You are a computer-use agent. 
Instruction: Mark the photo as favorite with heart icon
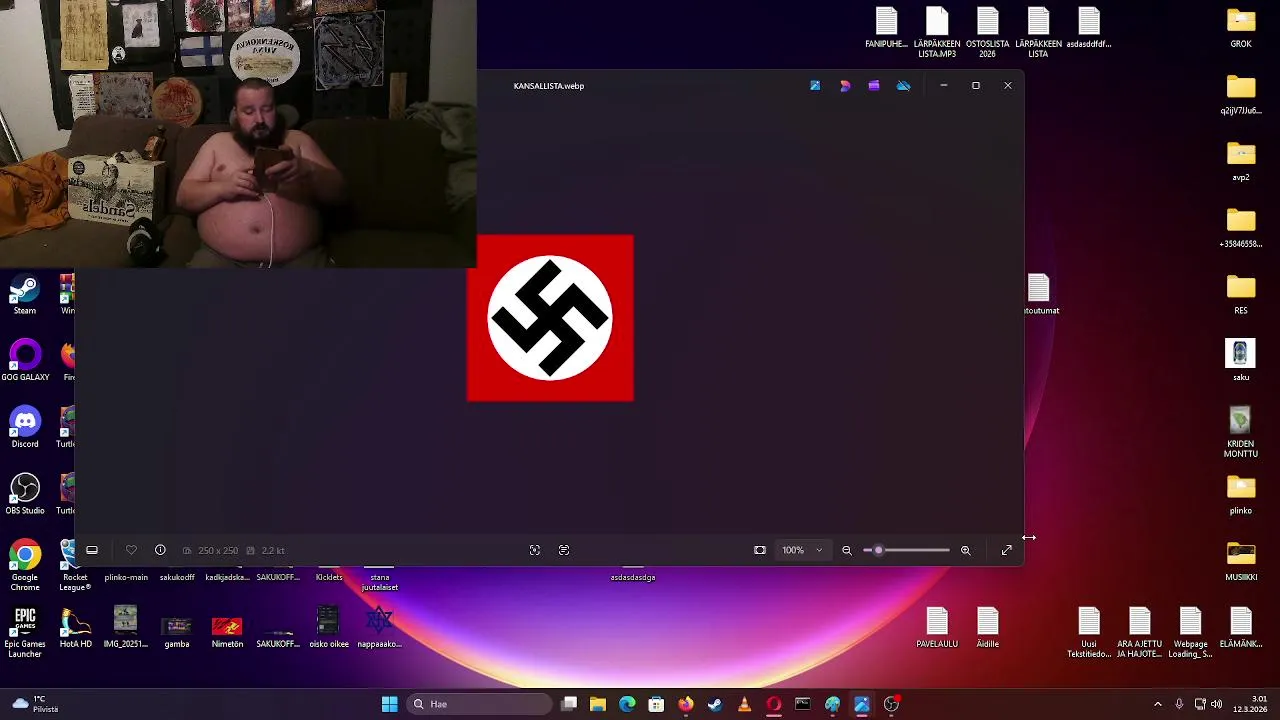pyautogui.click(x=131, y=550)
